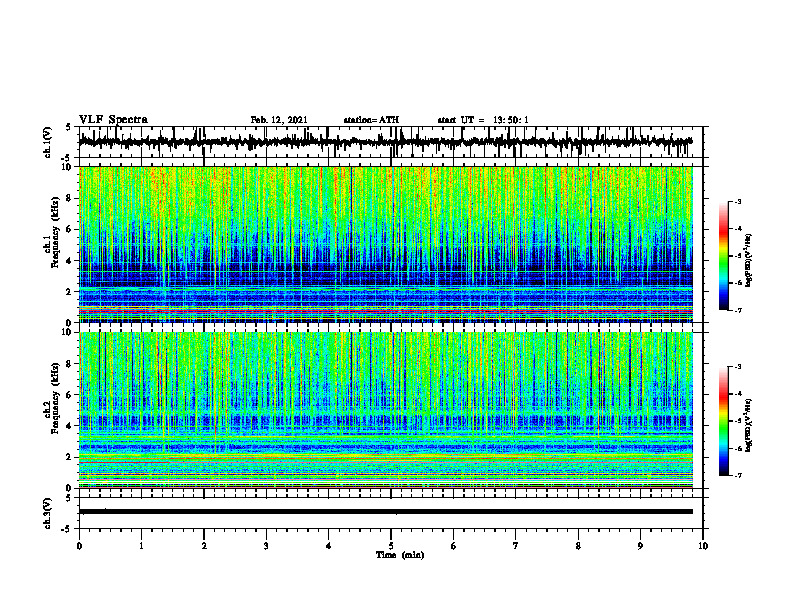This screenshot has width=792, height=612.
Task: Click the "-3" label on ch.1 colorbar
Action: click(737, 202)
